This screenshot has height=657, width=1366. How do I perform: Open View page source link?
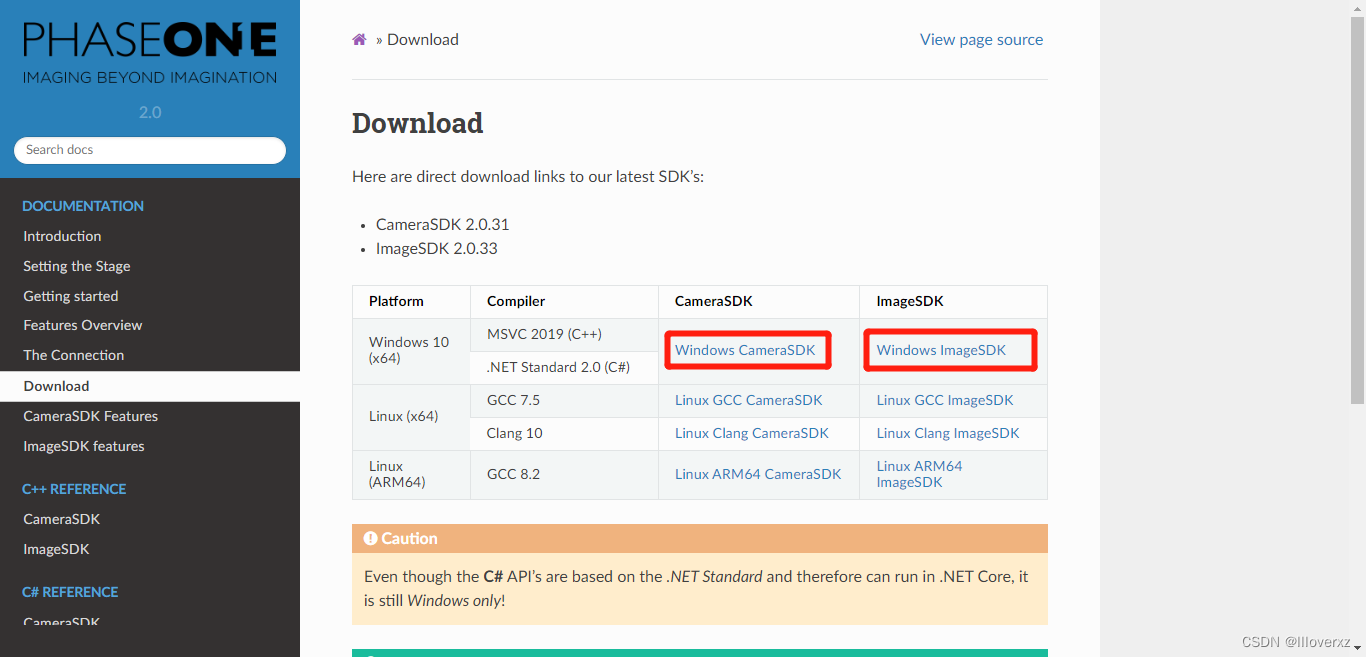click(981, 39)
